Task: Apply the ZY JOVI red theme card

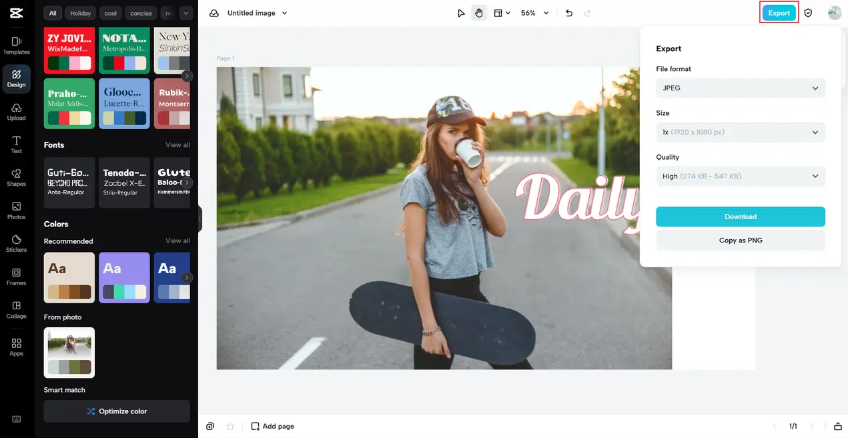Action: point(69,50)
